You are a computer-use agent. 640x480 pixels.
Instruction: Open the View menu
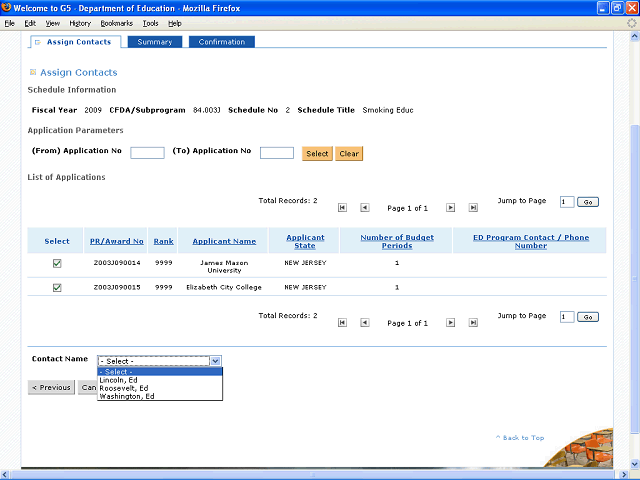point(53,23)
